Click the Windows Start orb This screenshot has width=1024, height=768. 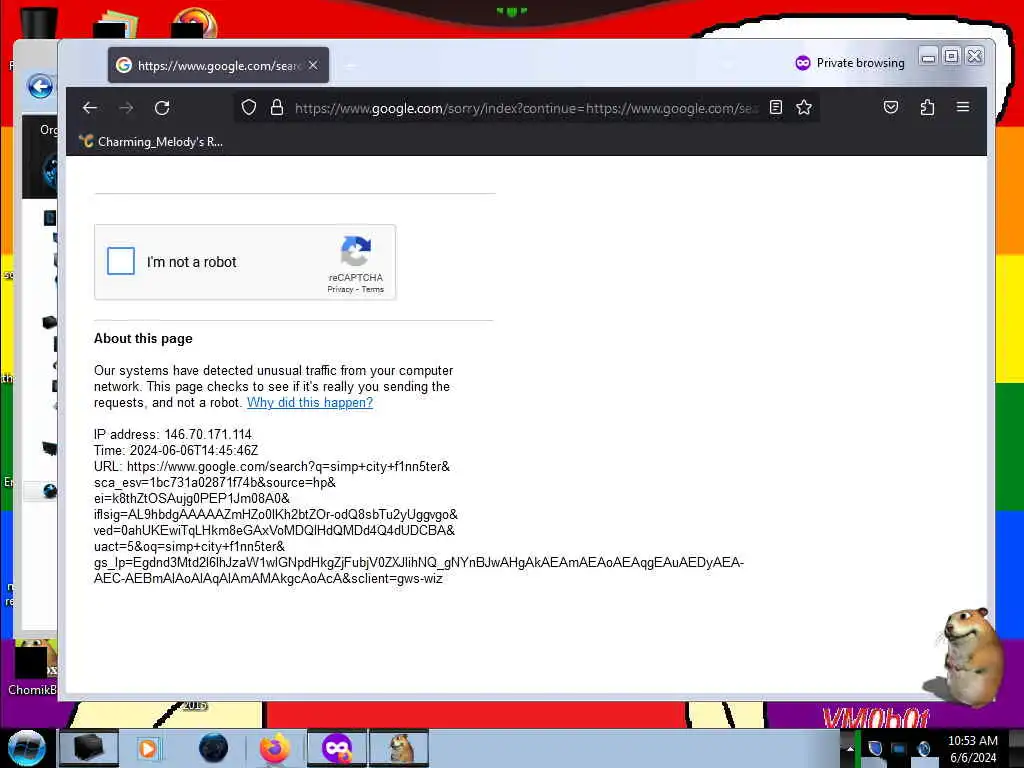coord(26,748)
